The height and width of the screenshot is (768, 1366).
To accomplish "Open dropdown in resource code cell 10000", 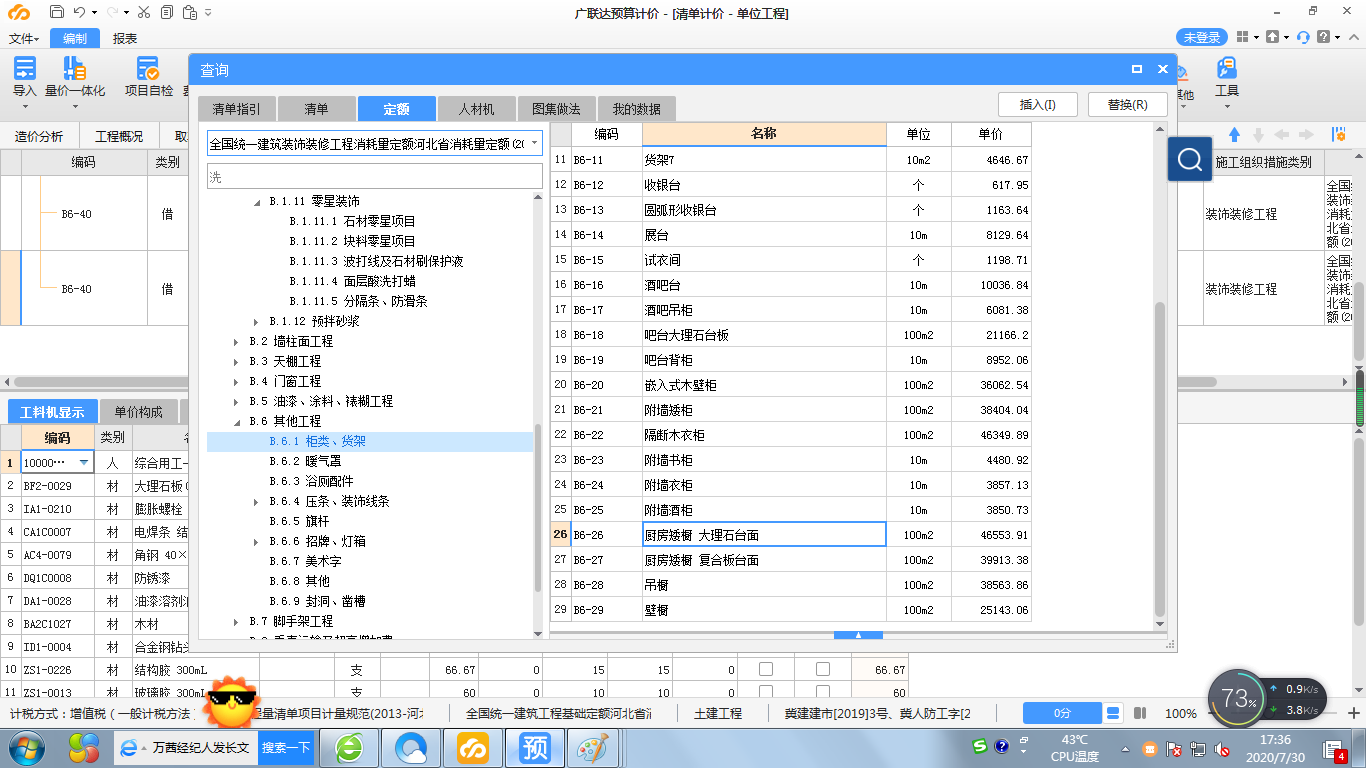I will pyautogui.click(x=83, y=462).
